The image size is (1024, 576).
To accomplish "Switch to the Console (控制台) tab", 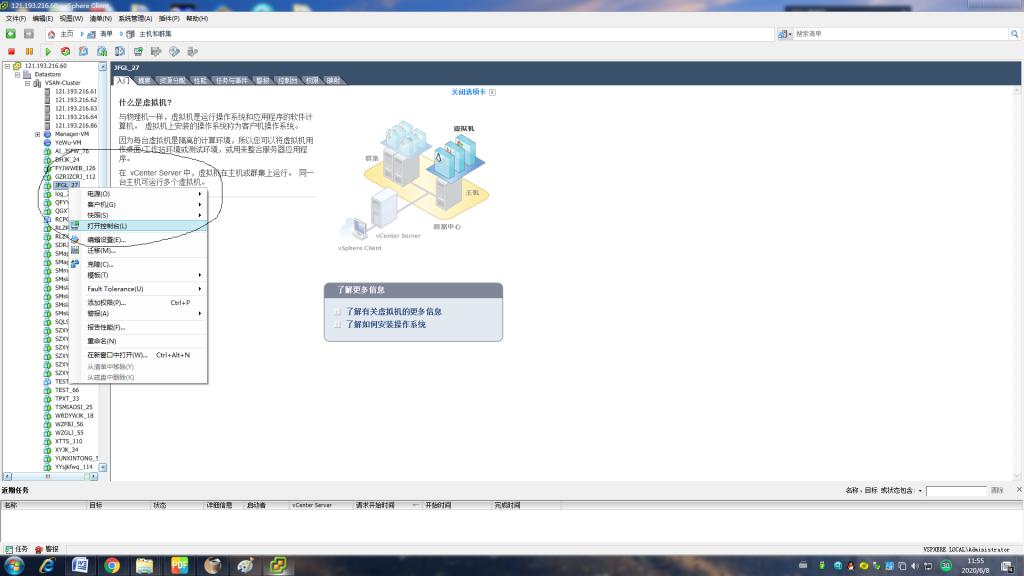I will click(287, 80).
